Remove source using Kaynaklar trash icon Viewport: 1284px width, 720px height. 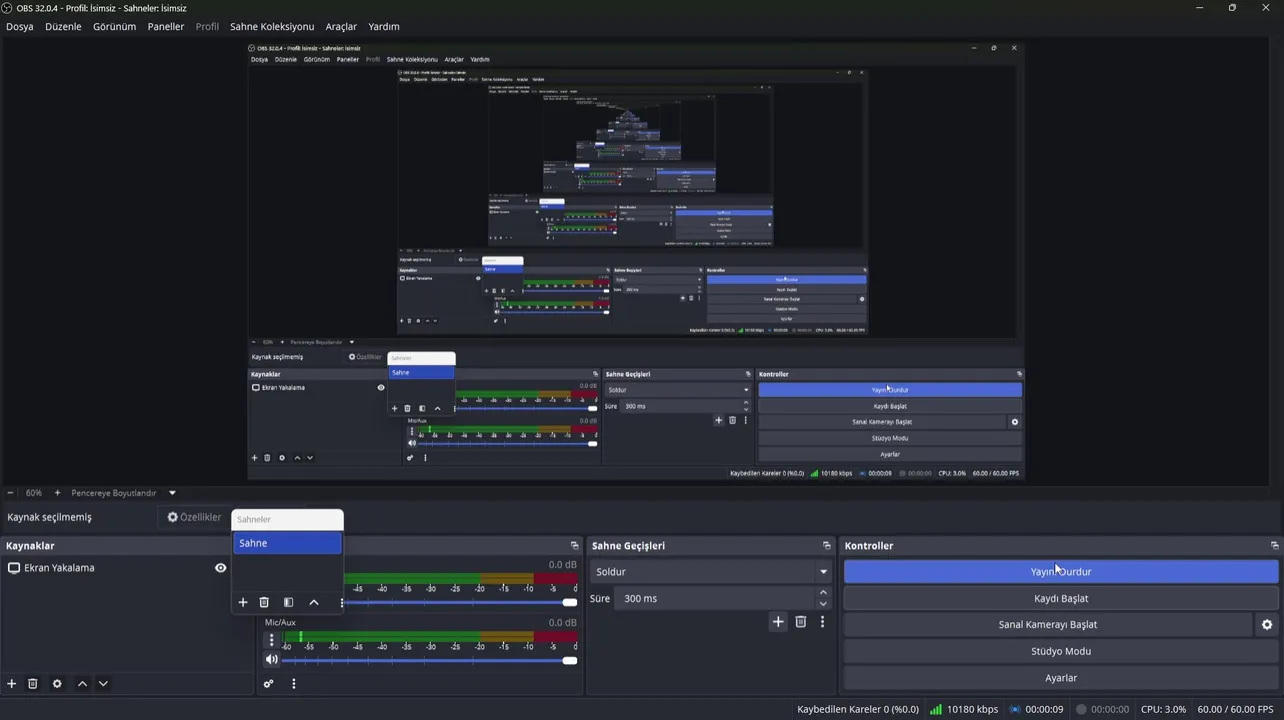(x=33, y=684)
